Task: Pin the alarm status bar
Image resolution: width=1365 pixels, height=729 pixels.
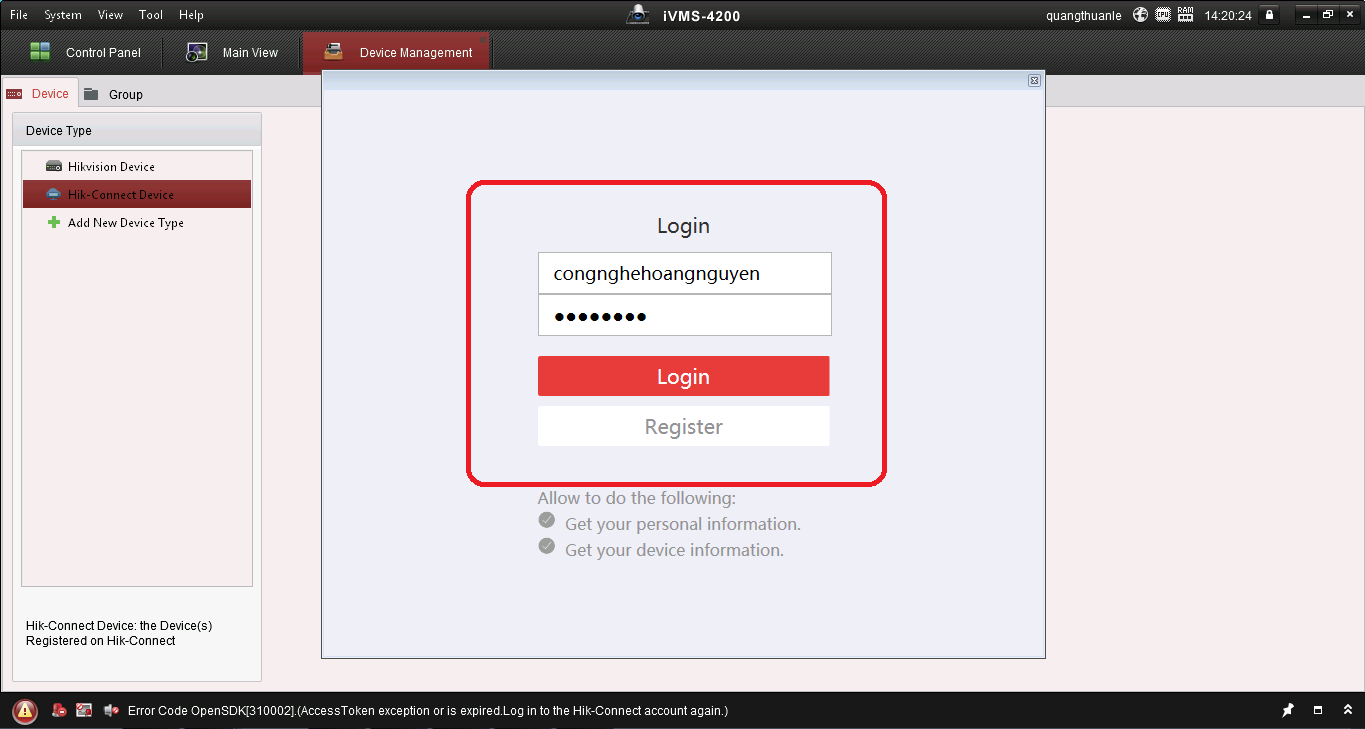Action: pyautogui.click(x=1288, y=711)
